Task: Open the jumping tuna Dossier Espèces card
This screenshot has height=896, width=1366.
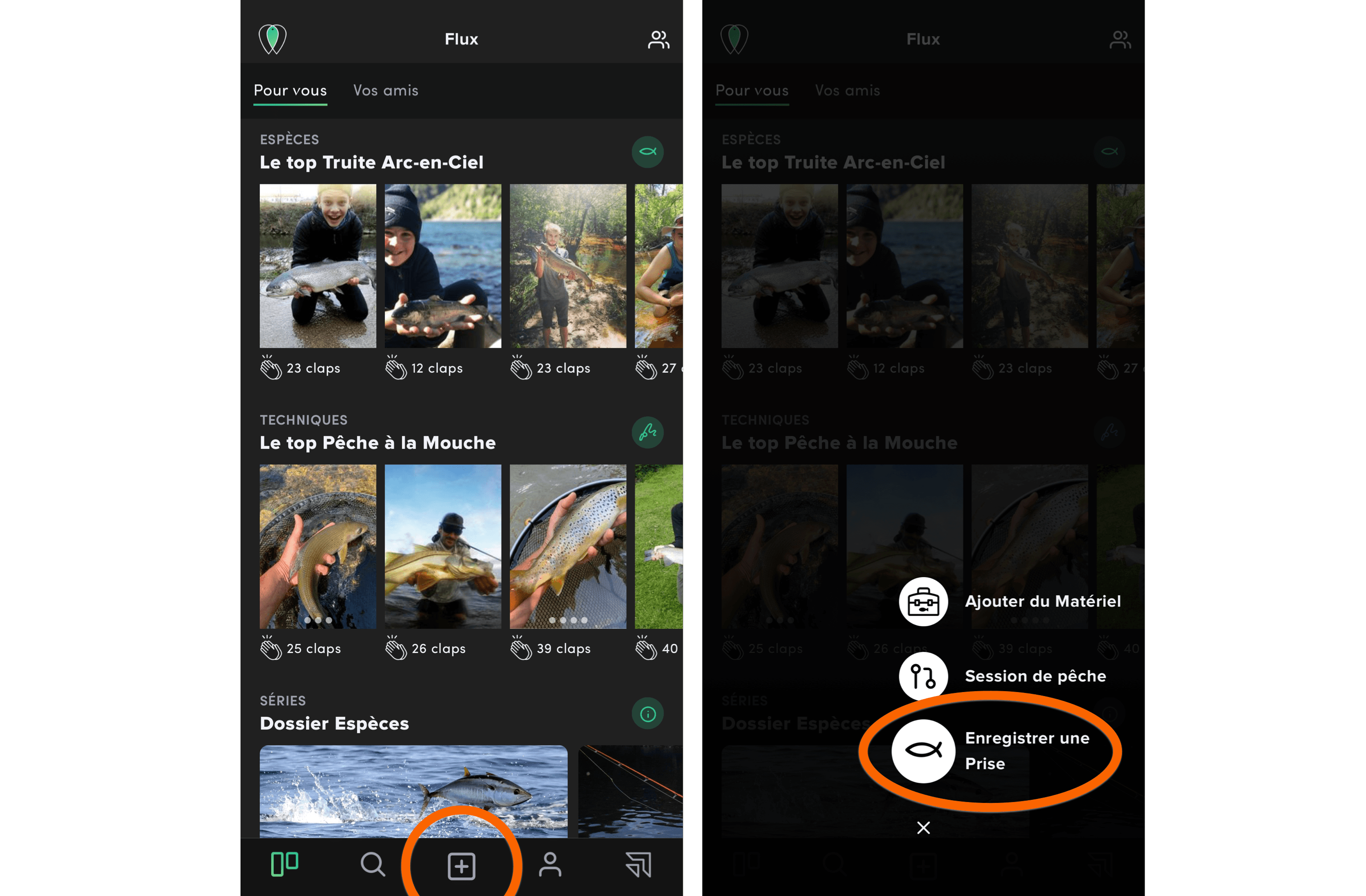Action: tap(413, 791)
